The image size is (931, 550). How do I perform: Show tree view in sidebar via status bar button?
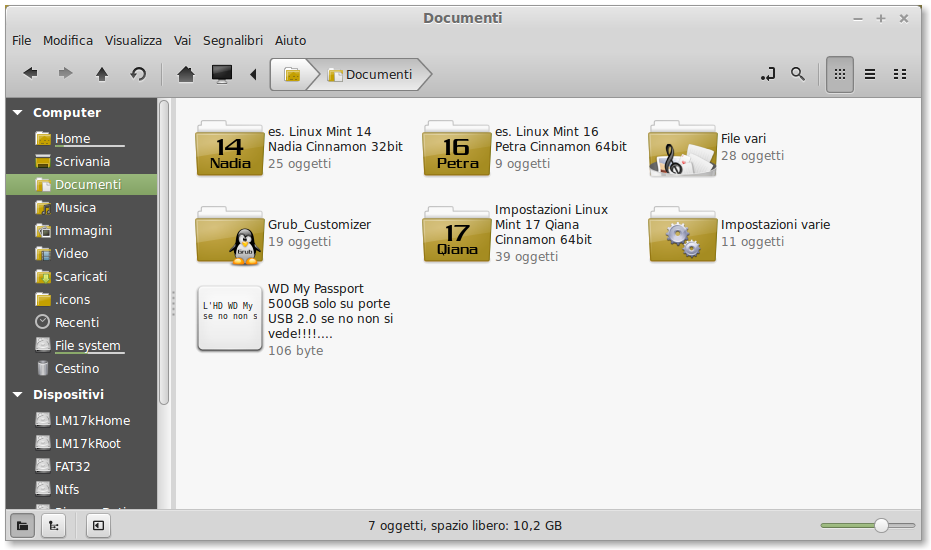53,526
